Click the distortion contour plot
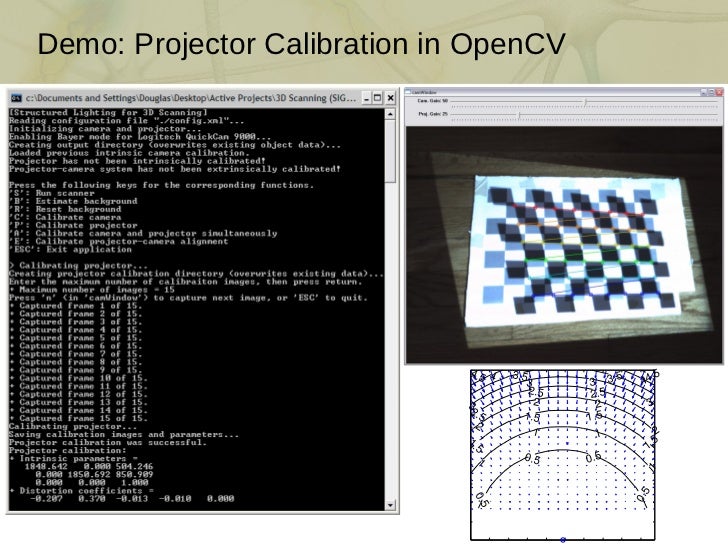The height and width of the screenshot is (546, 728). [563, 455]
